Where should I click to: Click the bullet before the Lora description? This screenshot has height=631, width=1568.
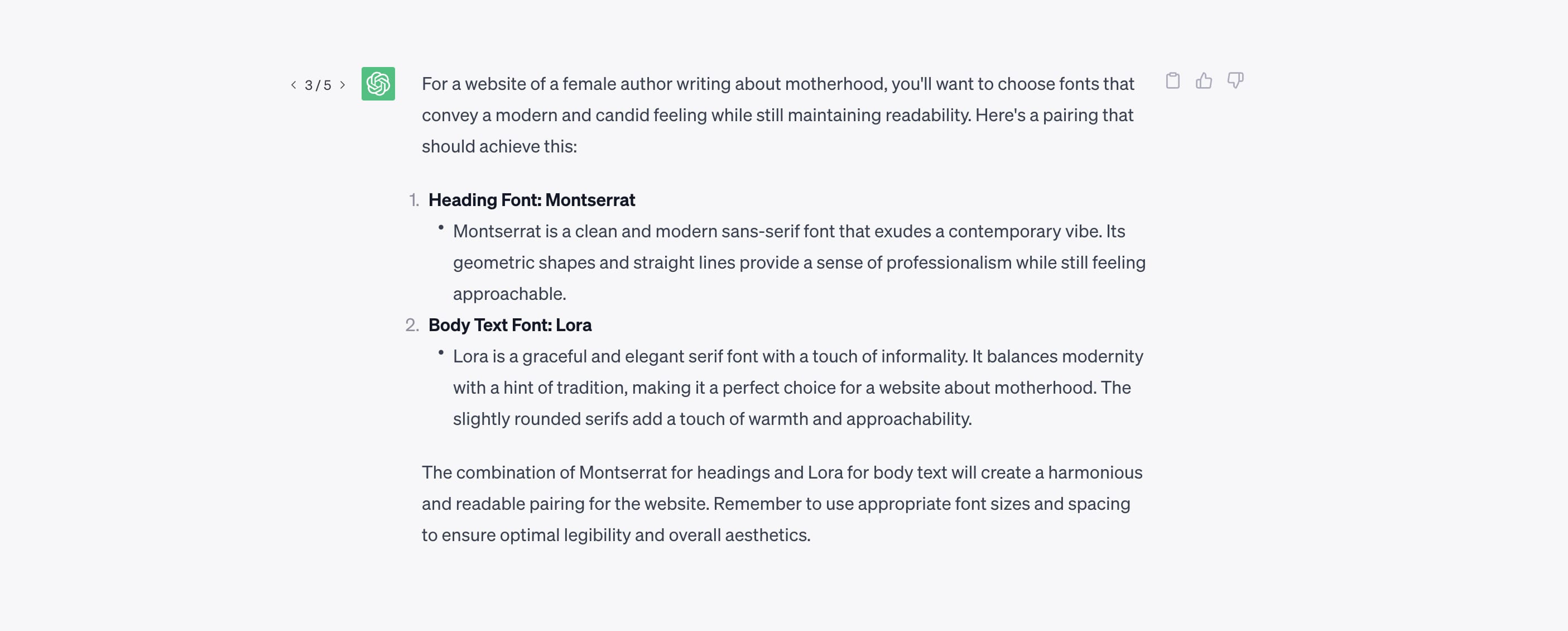[x=441, y=352]
